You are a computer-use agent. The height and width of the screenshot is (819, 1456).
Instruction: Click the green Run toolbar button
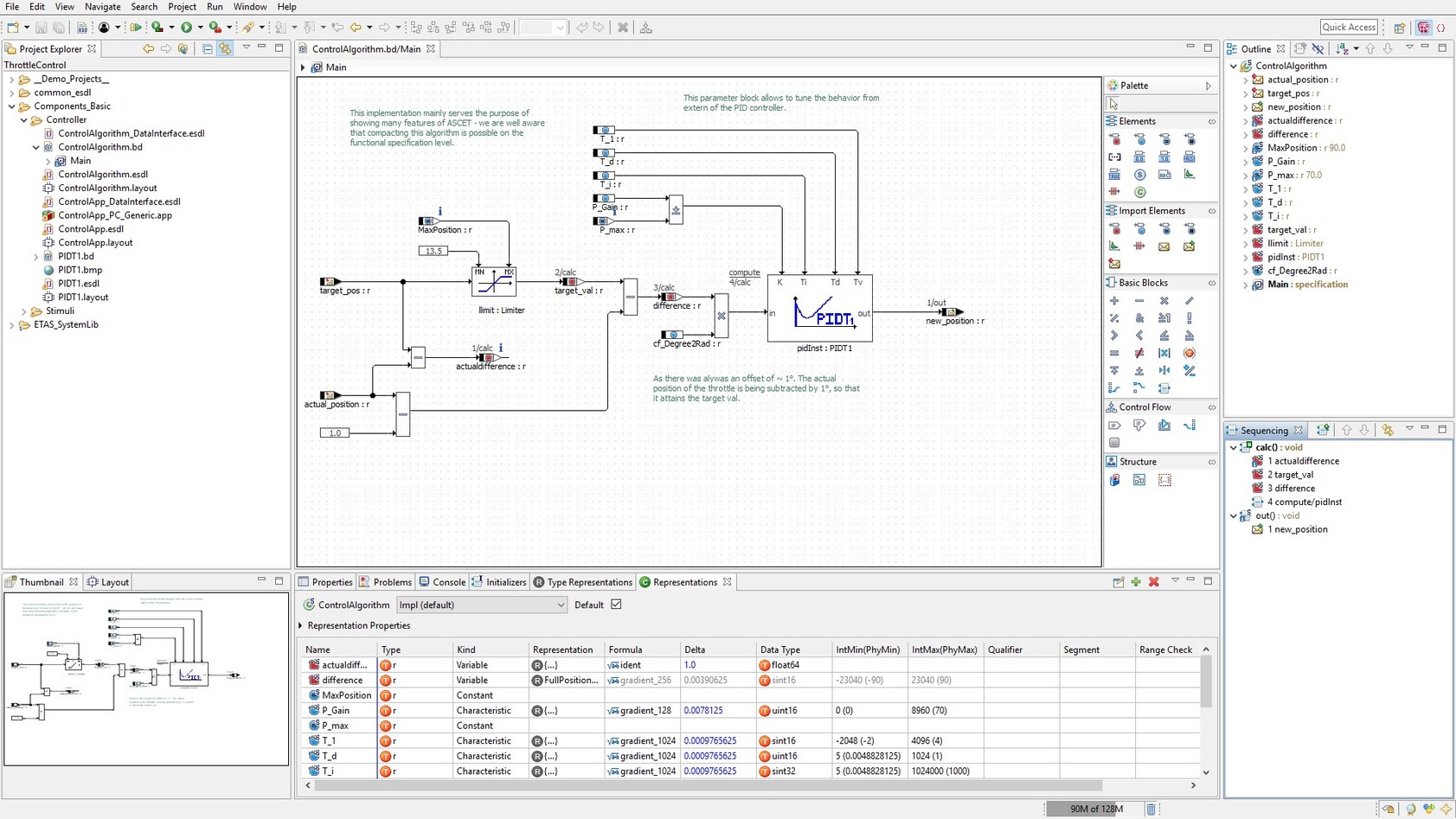186,28
